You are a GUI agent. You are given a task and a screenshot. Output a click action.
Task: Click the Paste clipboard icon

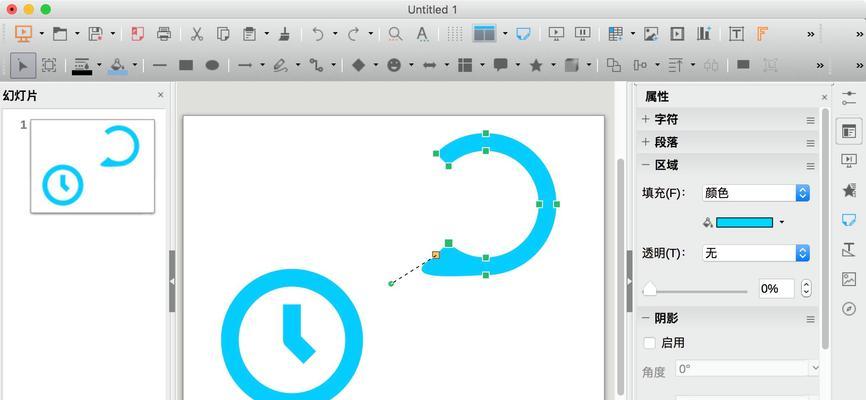tap(249, 34)
